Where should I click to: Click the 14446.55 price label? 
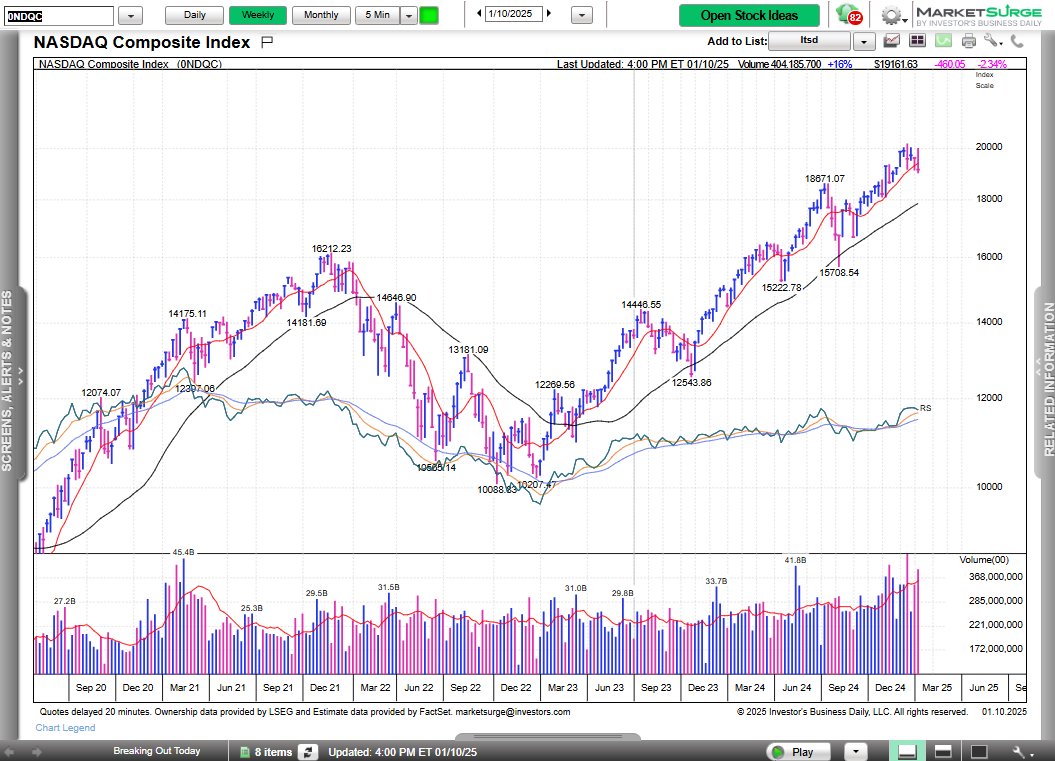[641, 304]
